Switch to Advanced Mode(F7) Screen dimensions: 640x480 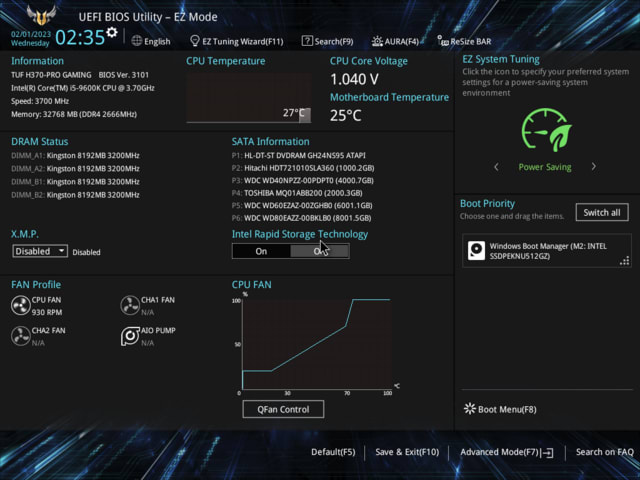[x=507, y=452]
